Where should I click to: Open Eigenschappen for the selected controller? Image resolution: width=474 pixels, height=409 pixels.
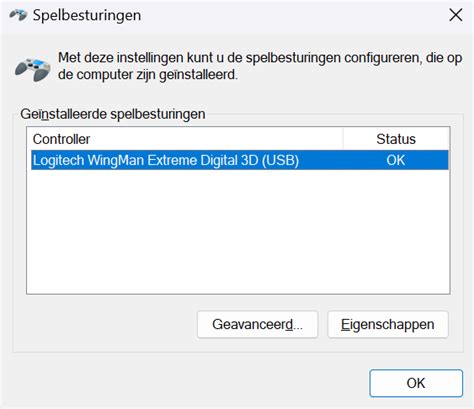pos(388,324)
